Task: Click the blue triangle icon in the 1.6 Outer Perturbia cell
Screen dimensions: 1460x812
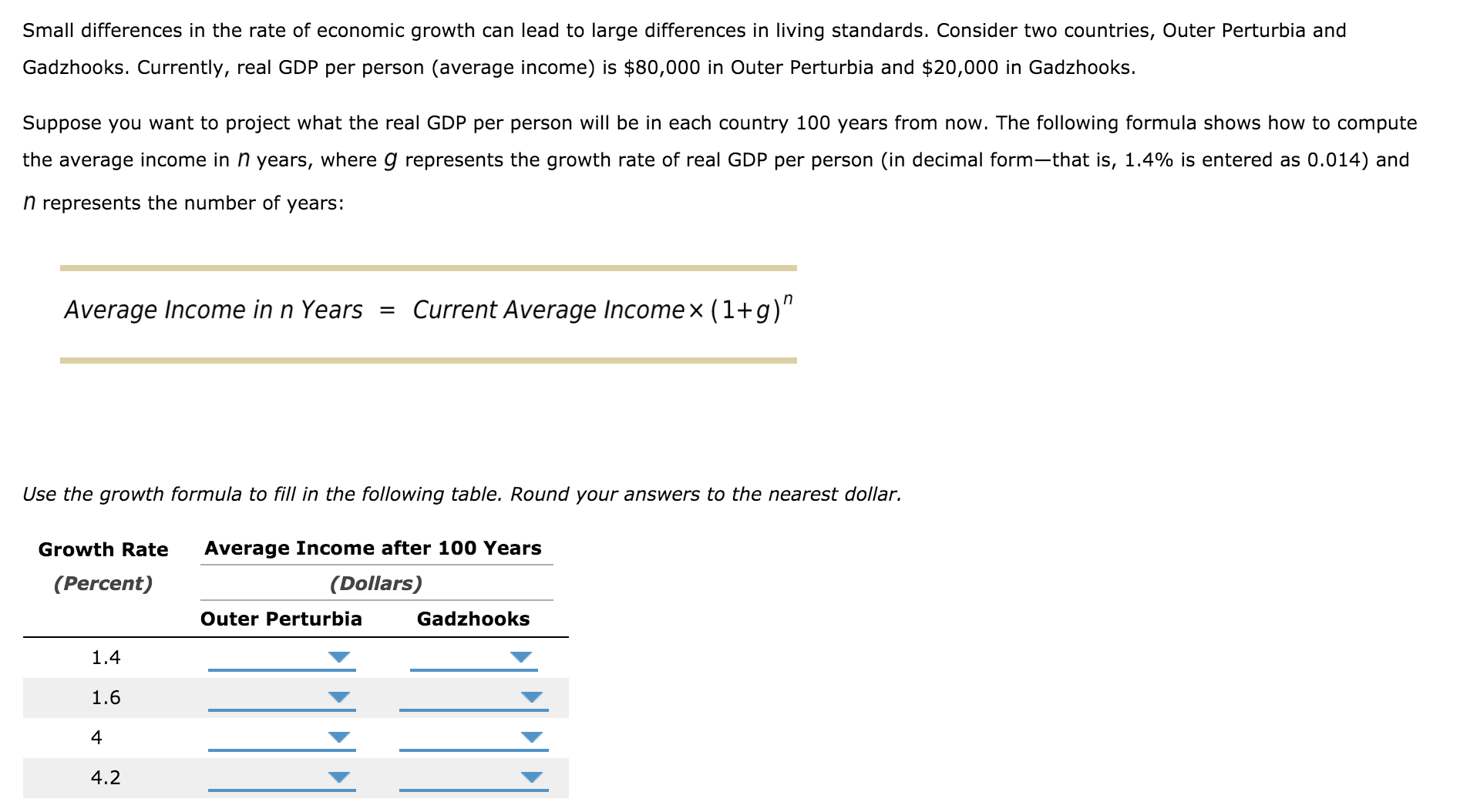Action: [x=339, y=697]
